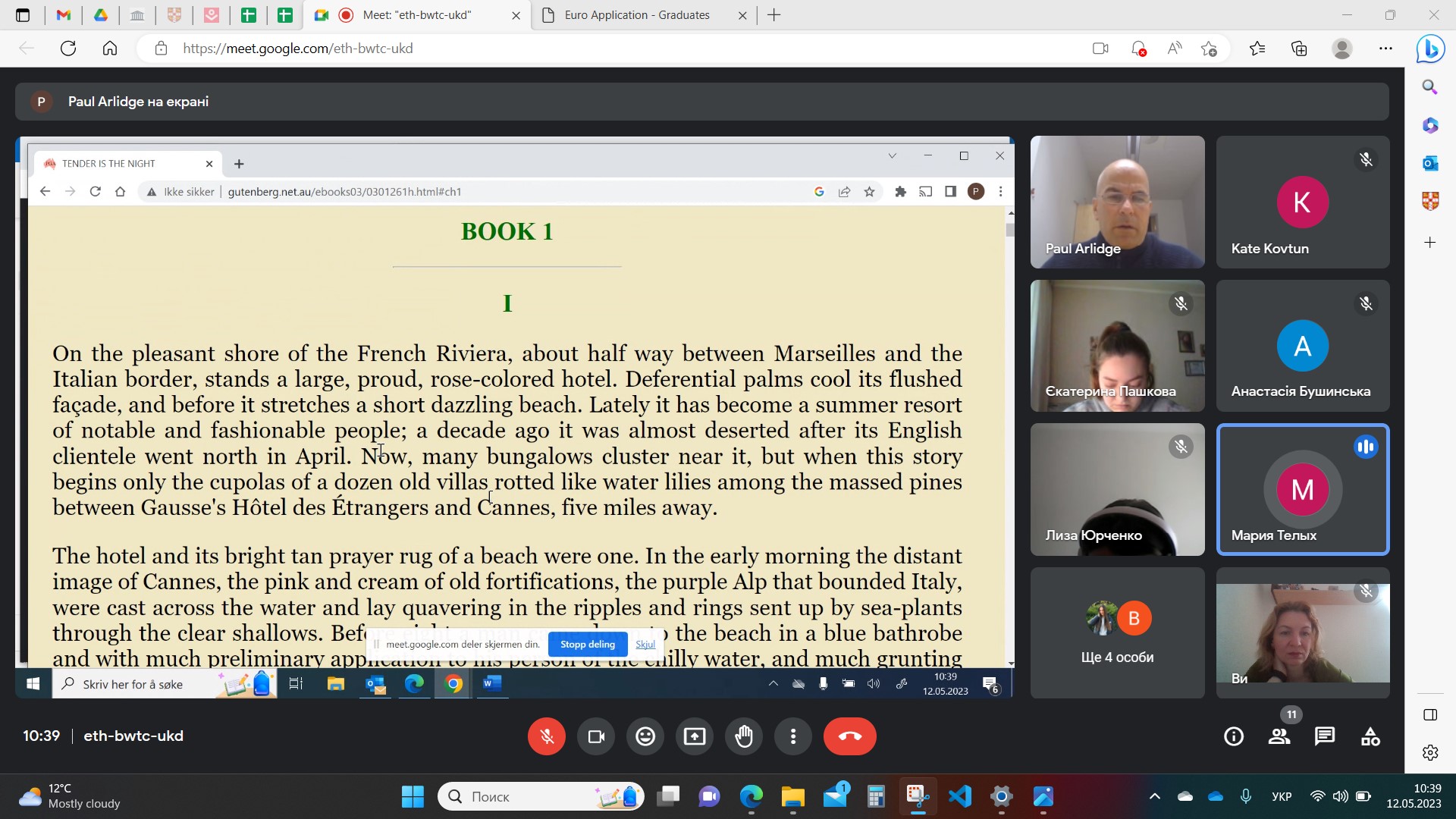Screen dimensions: 1456x819
Task: Unmute the microphone in Meet controls
Action: [547, 736]
